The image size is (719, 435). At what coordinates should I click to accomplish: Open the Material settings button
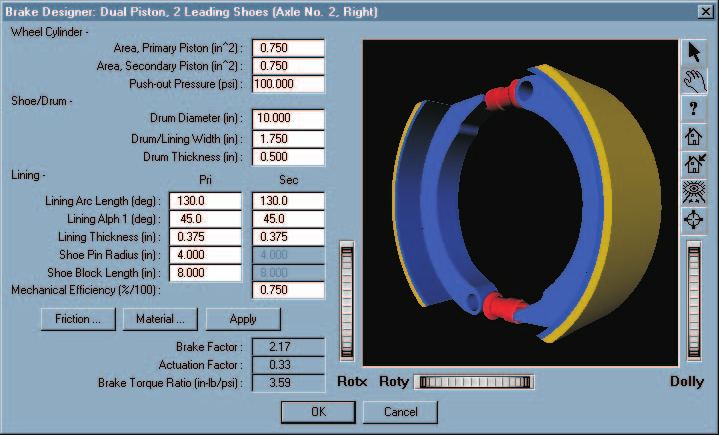click(x=160, y=319)
